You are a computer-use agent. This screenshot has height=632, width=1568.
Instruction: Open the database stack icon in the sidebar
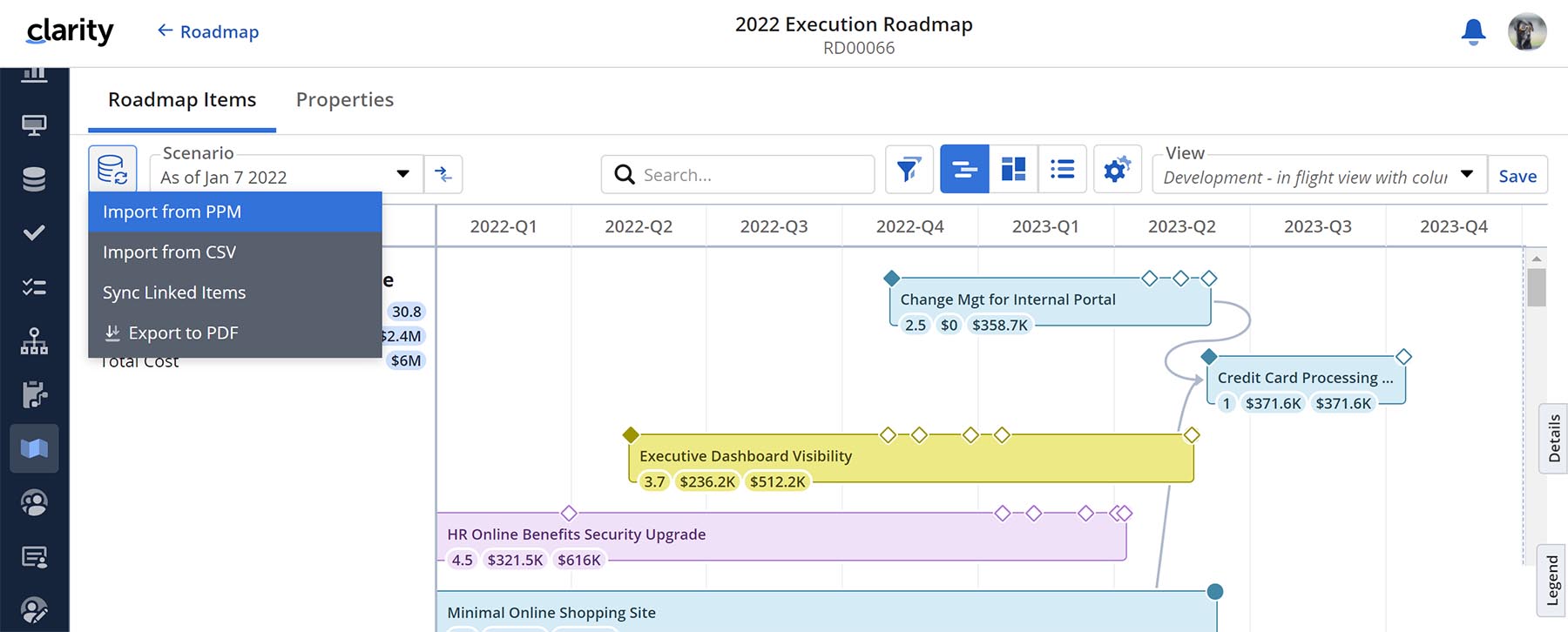coord(34,179)
